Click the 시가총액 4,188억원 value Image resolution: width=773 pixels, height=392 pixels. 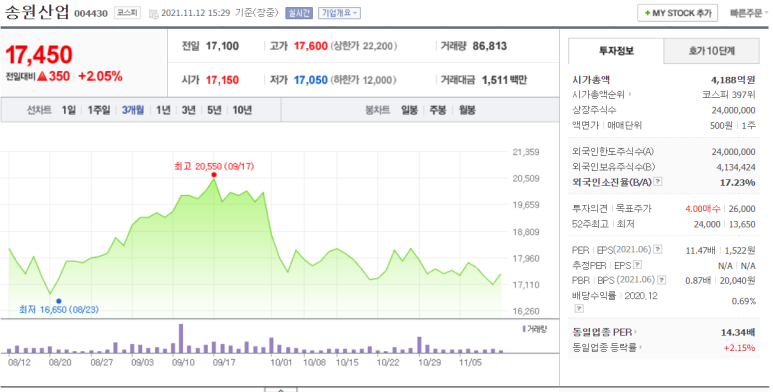pyautogui.click(x=733, y=79)
